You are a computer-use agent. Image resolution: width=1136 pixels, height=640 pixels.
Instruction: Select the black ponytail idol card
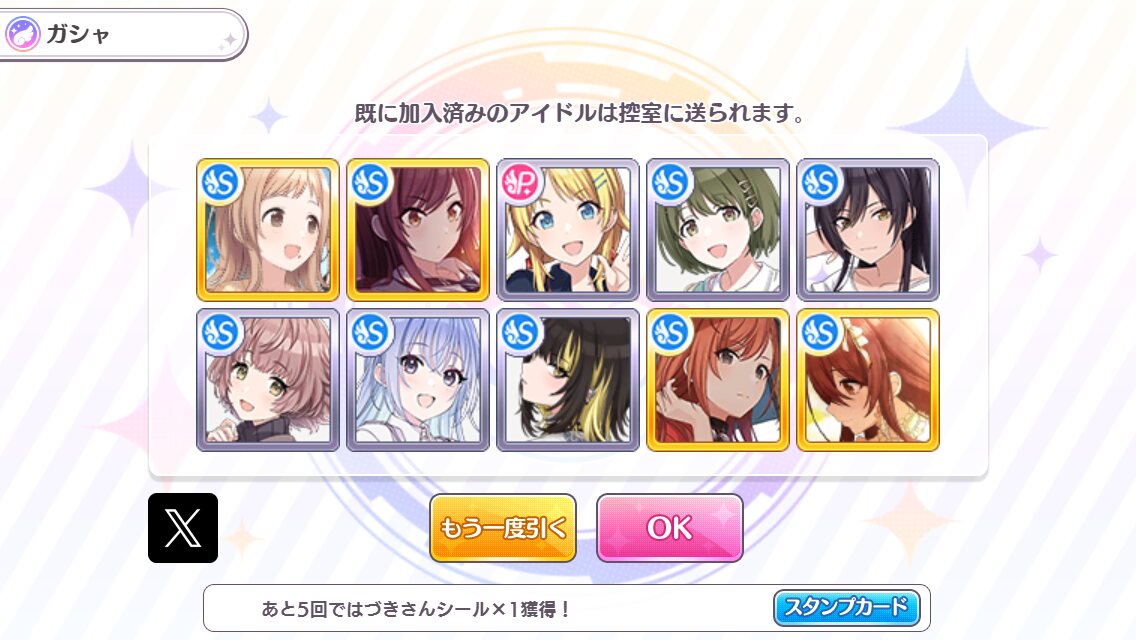tap(868, 230)
